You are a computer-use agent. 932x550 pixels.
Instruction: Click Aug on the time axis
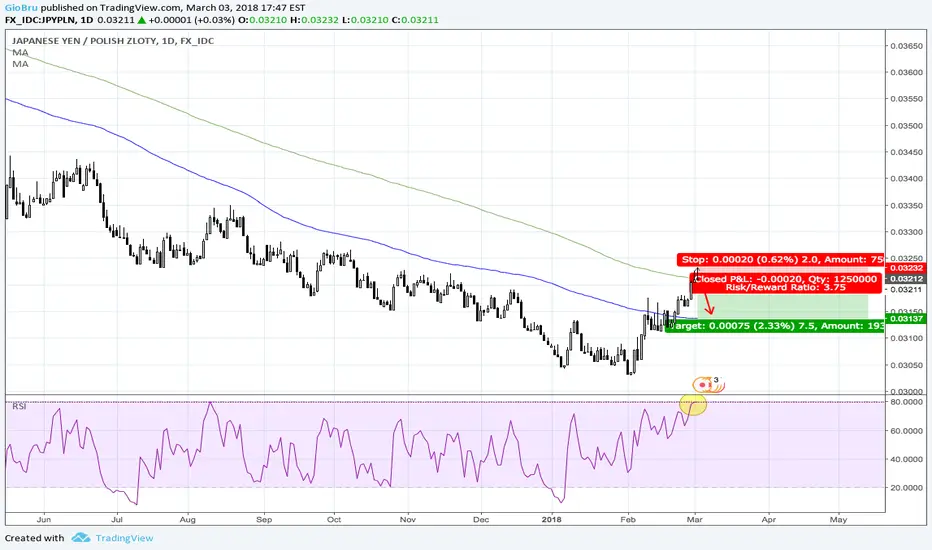tap(187, 519)
